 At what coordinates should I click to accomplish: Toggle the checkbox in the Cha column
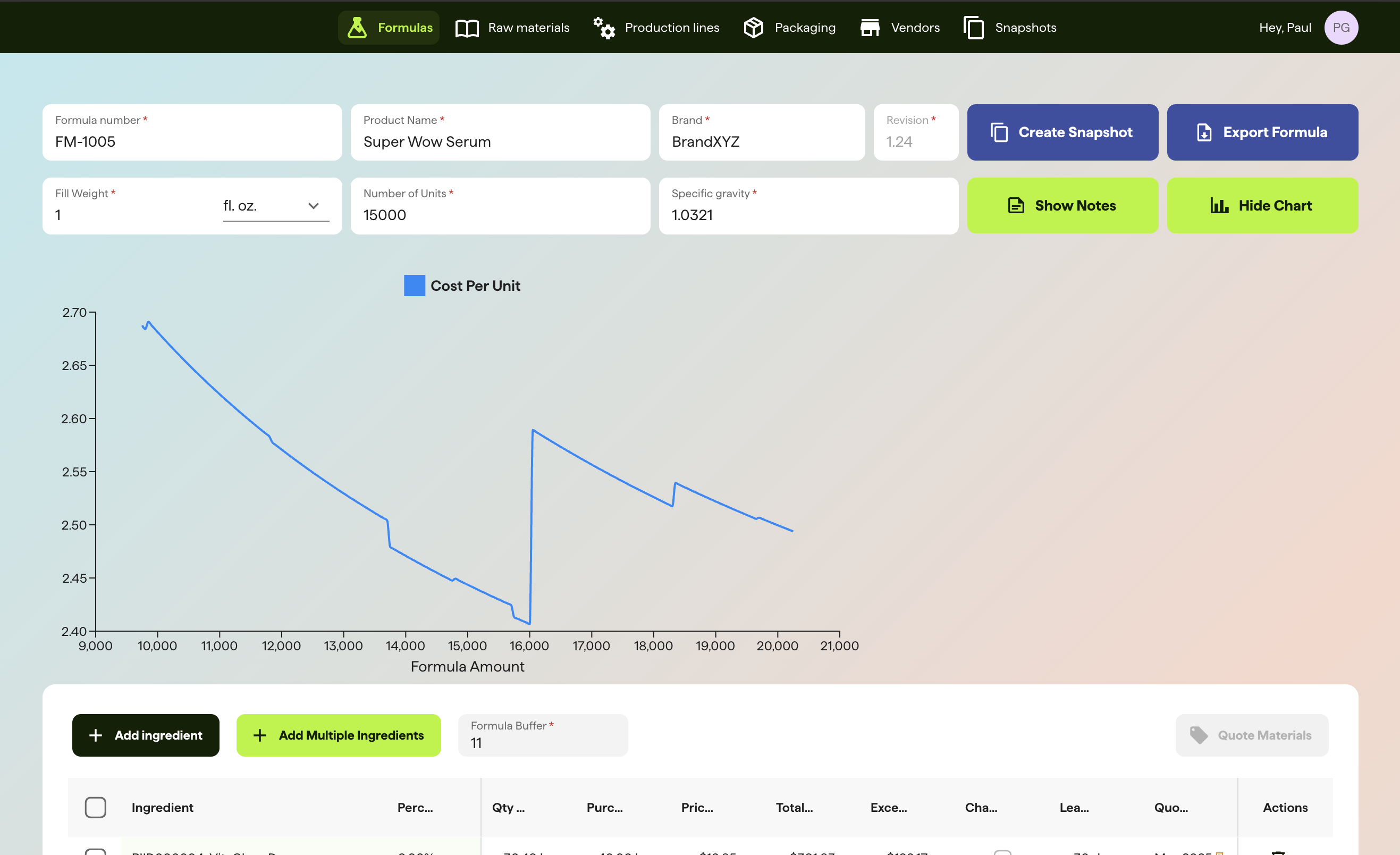click(x=1003, y=853)
